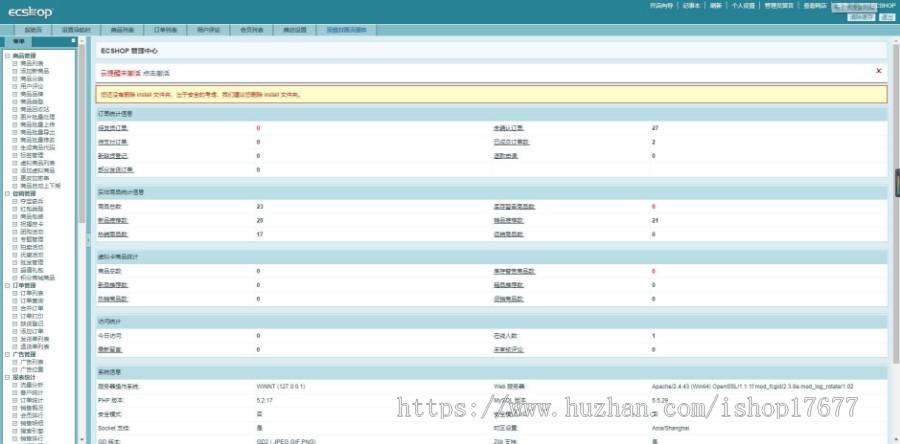Open the 会员列表 top navigation tab

[x=251, y=30]
